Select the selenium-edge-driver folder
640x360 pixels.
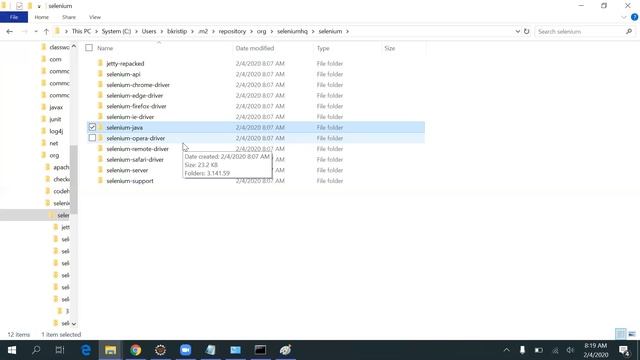click(135, 96)
